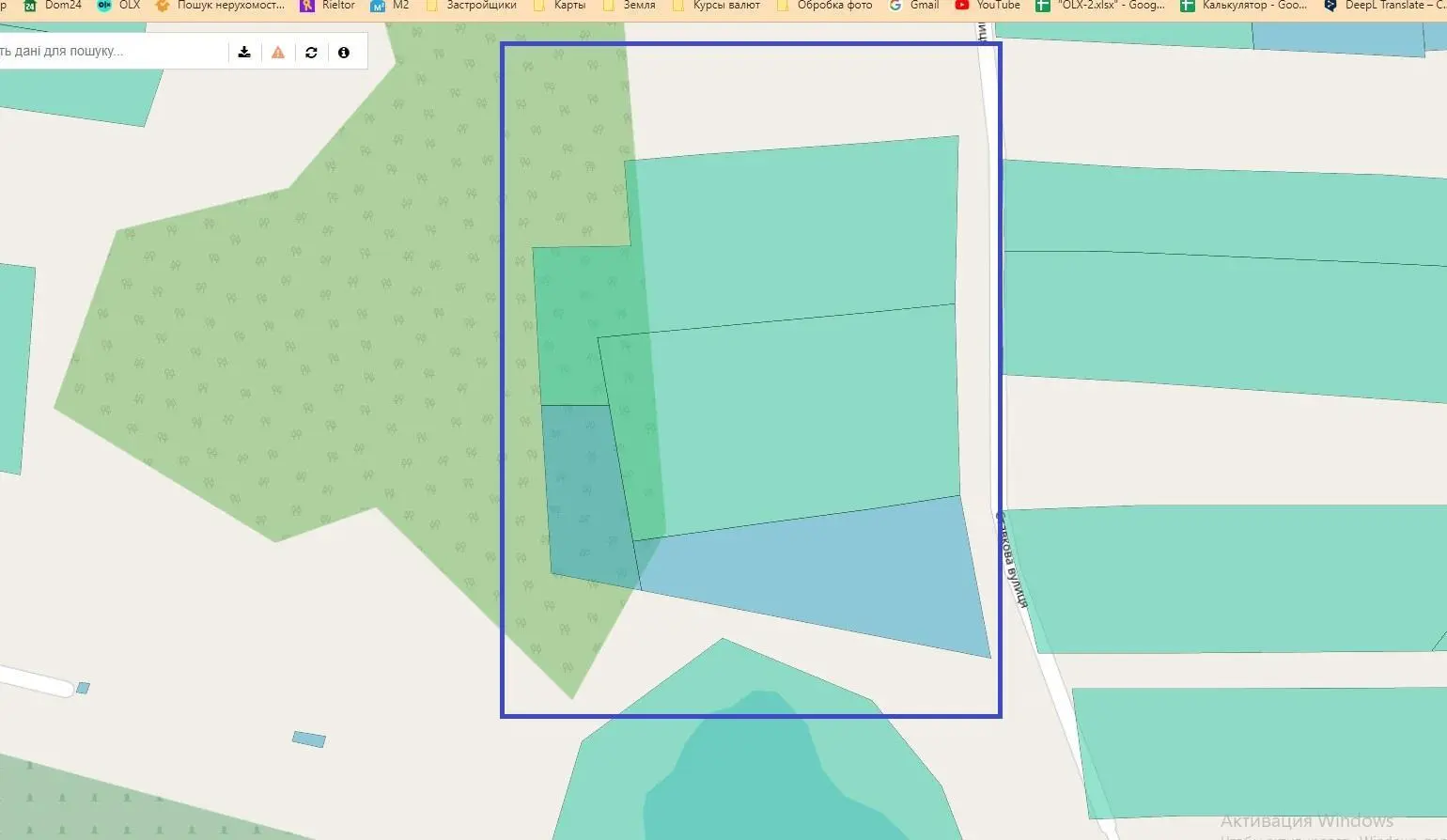The height and width of the screenshot is (840, 1447).
Task: Open the OLX-2.xlsx Google Sheets bookmark
Action: click(1100, 6)
